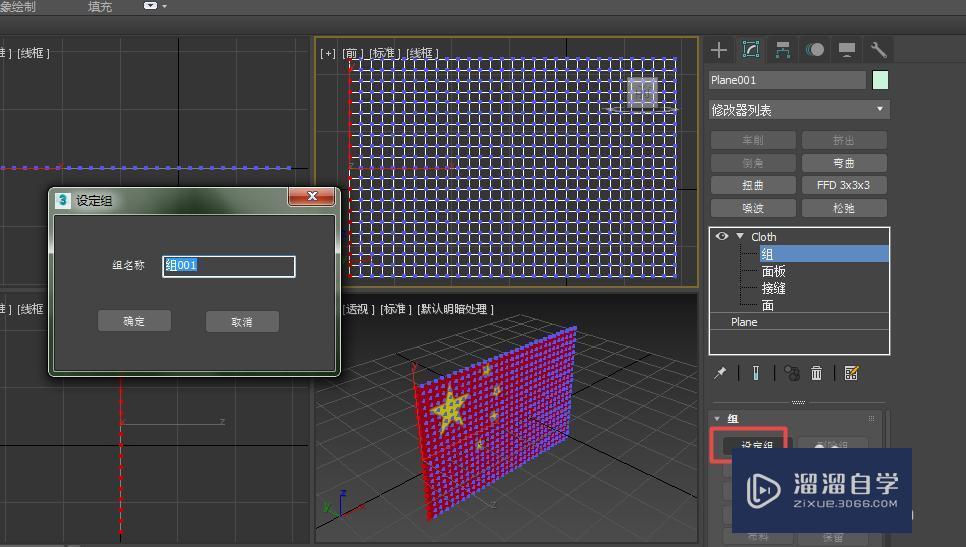This screenshot has height=547, width=966.
Task: Open the Display command panel tab
Action: pos(846,50)
